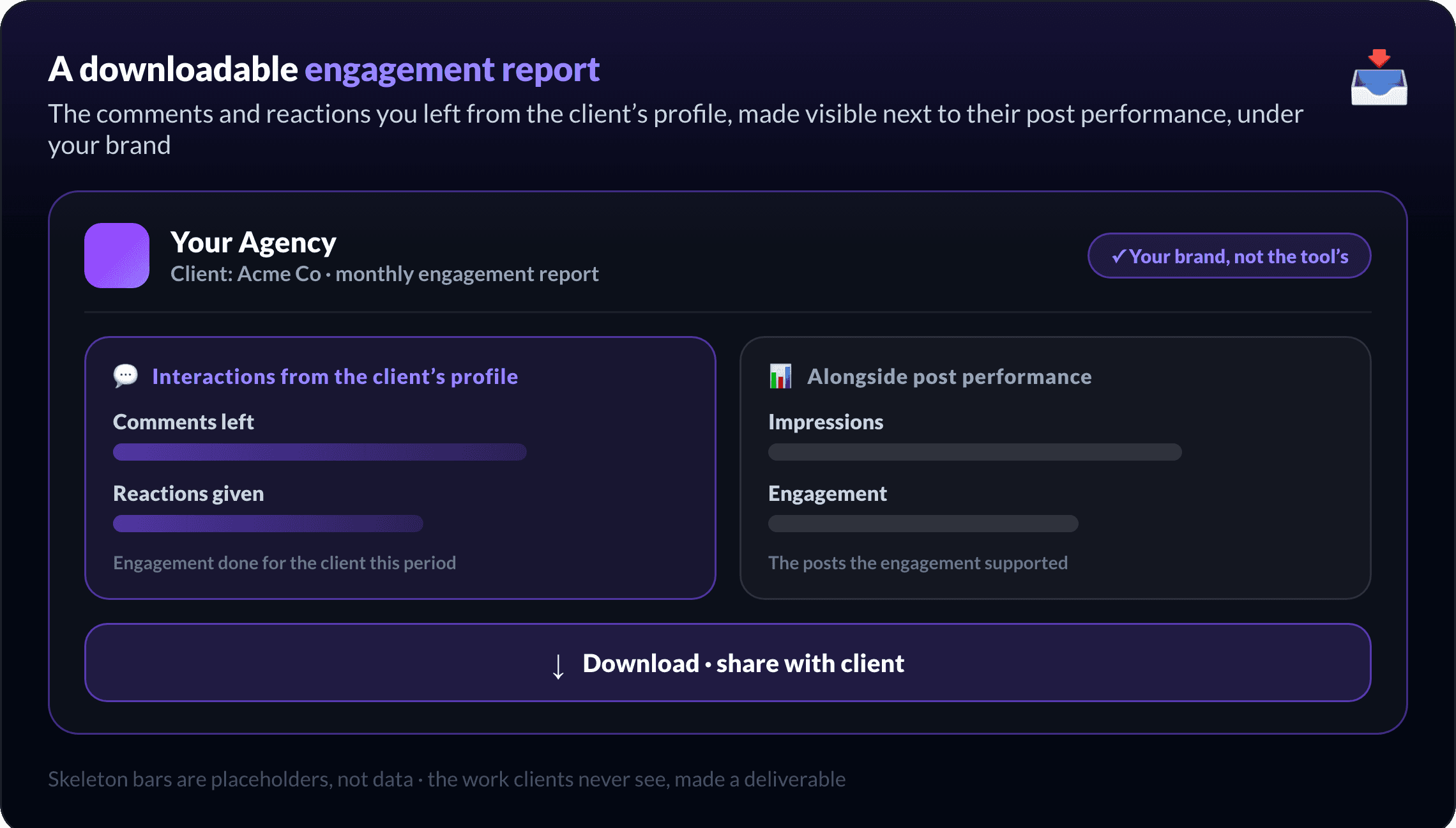1456x828 pixels.
Task: Click the inbox download tray icon
Action: [x=1379, y=77]
